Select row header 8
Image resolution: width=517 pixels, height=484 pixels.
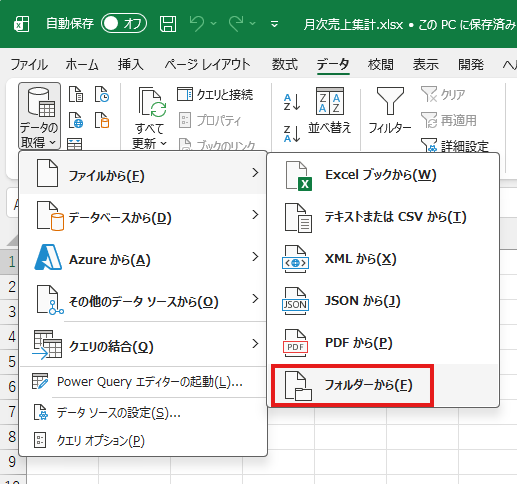pyautogui.click(x=12, y=436)
